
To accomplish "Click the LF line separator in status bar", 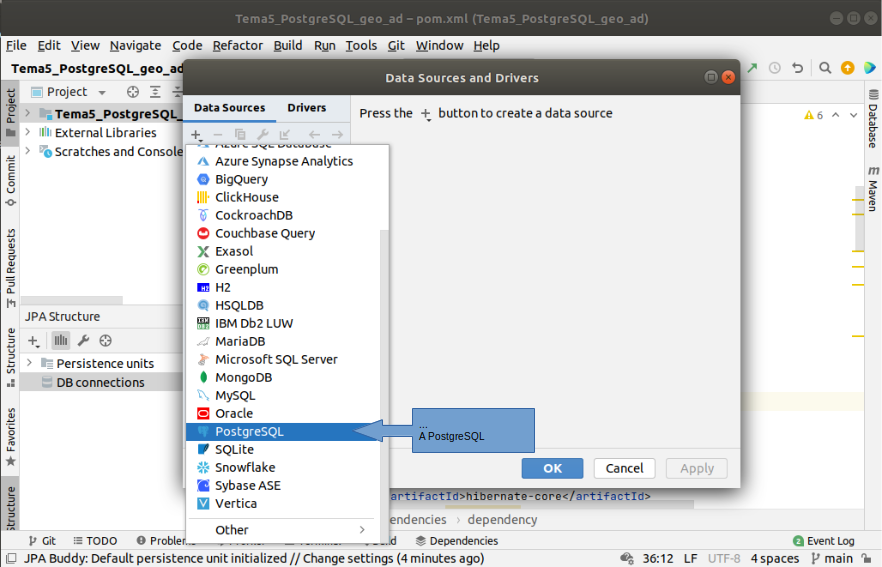I will point(690,559).
